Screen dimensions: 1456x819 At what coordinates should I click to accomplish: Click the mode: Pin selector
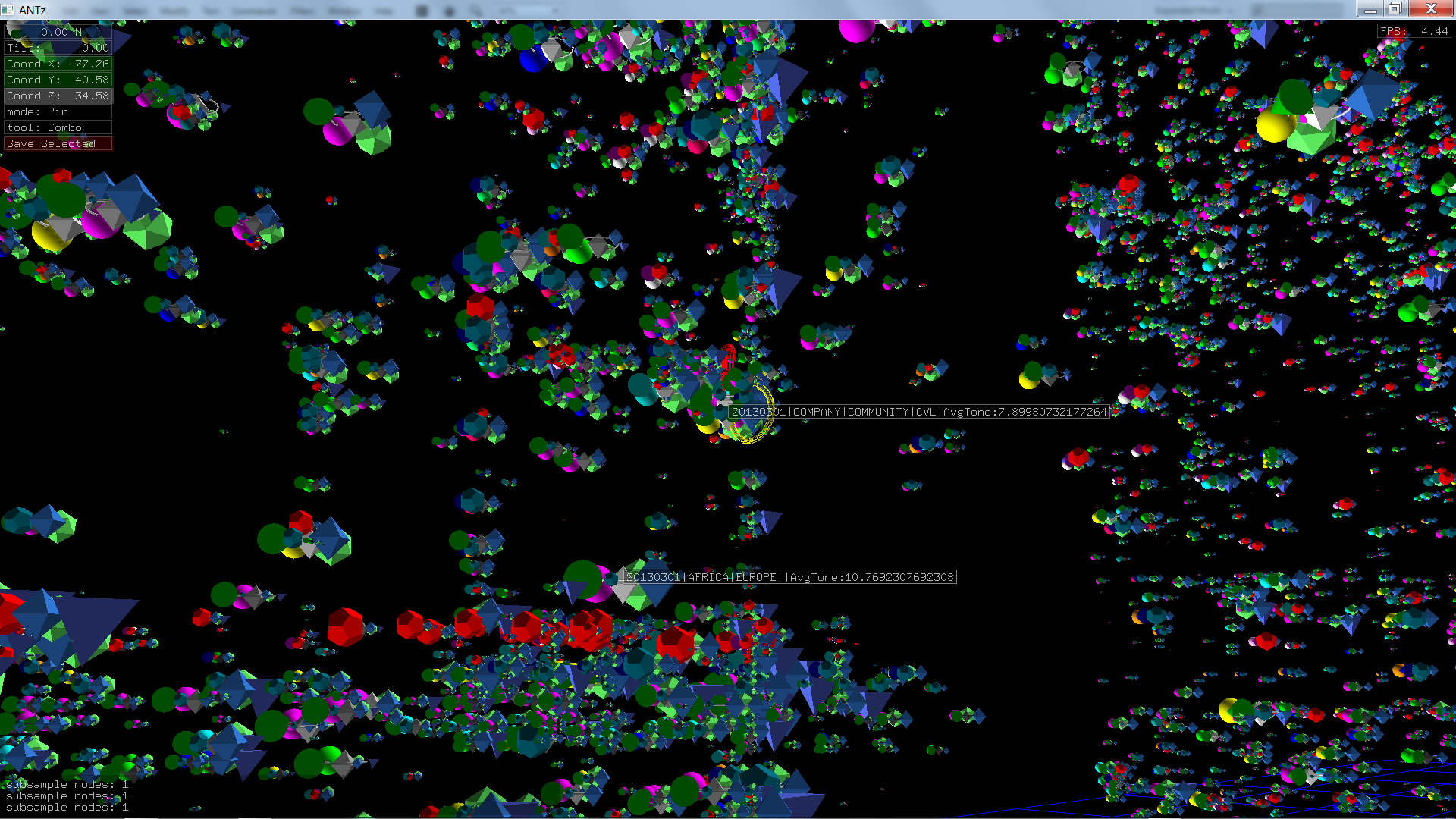coord(58,111)
